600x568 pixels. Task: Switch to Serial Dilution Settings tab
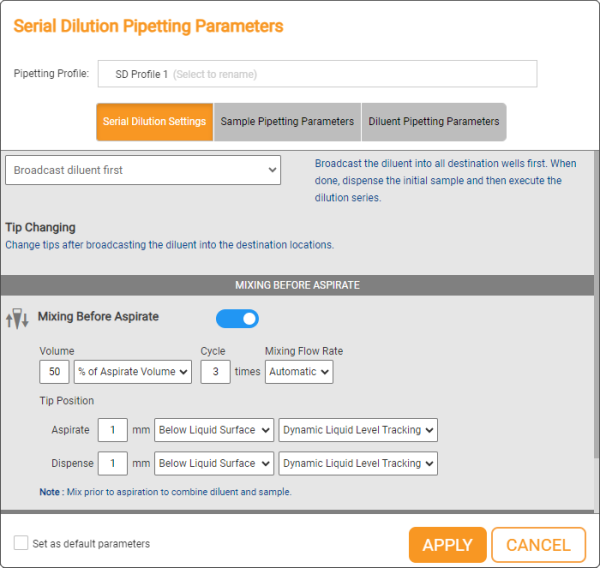154,122
